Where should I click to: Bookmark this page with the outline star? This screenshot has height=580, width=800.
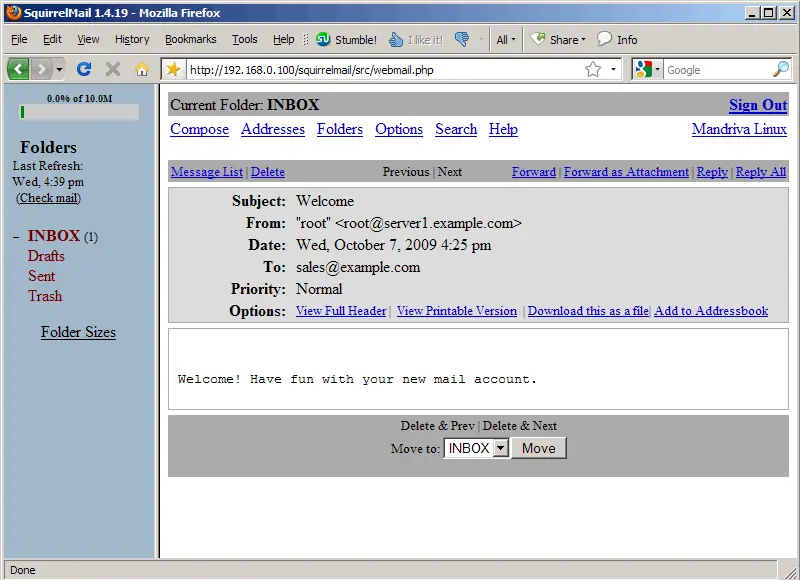(593, 69)
